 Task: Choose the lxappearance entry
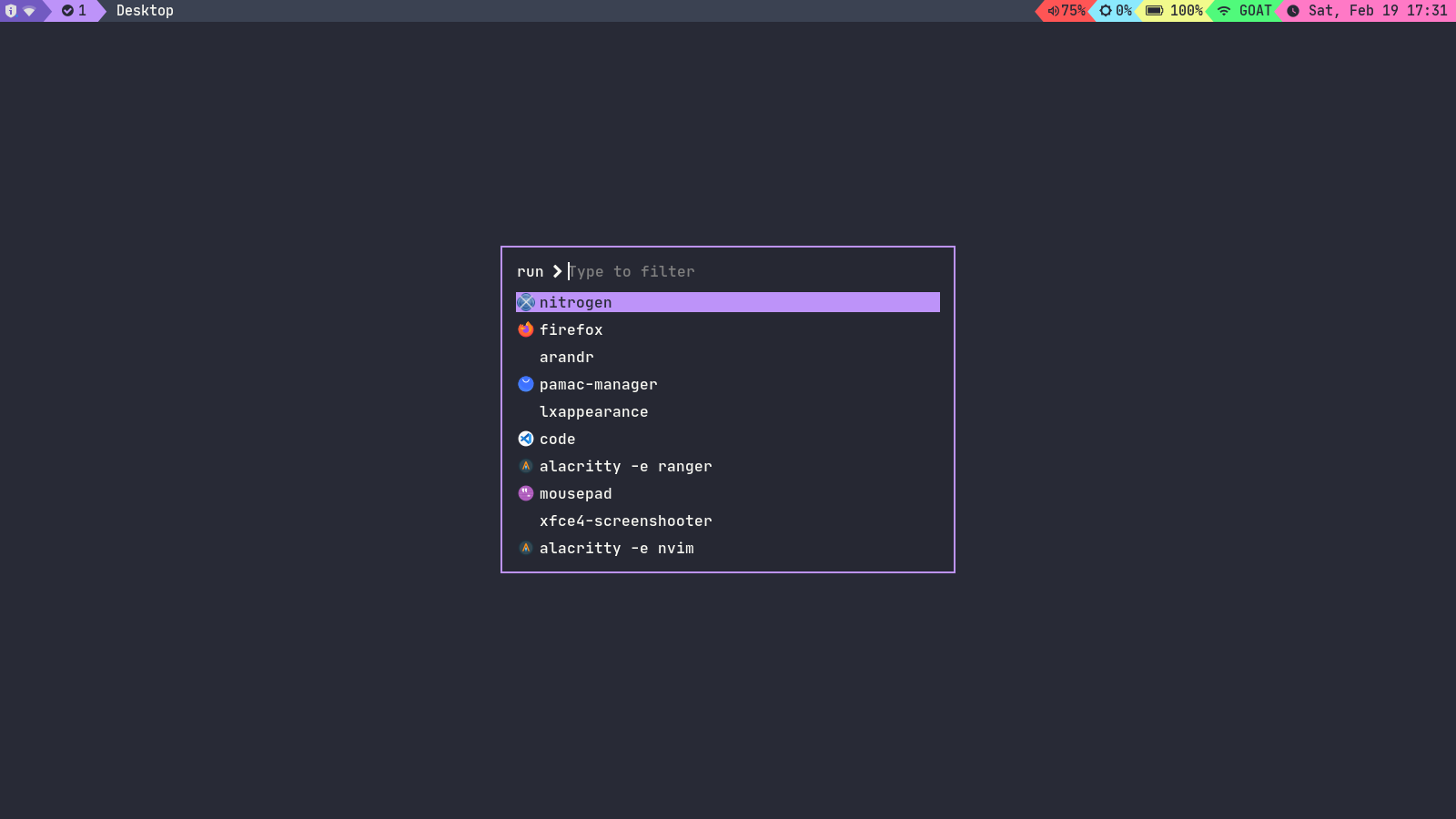[x=728, y=411]
